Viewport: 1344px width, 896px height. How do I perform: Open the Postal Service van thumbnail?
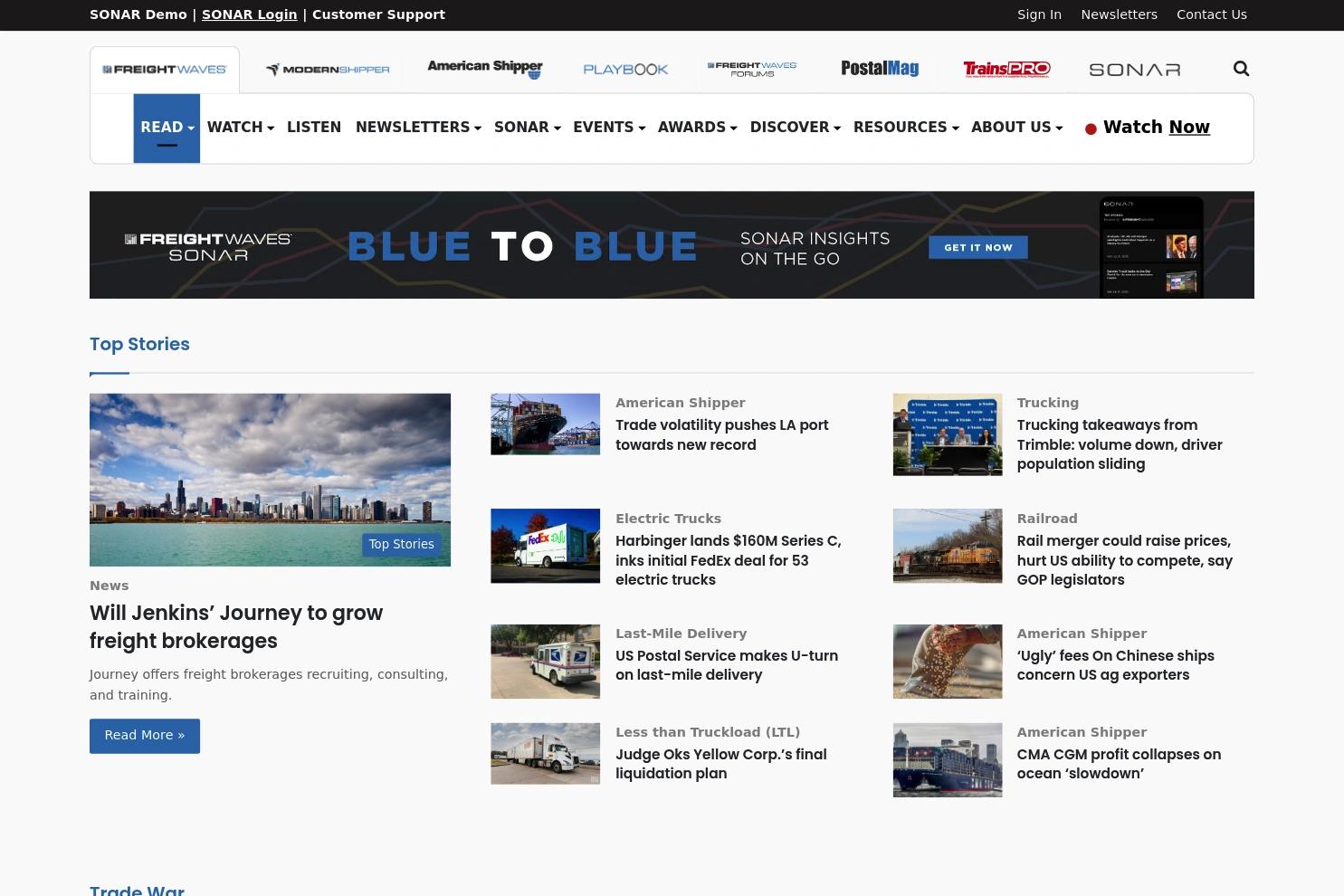(545, 662)
